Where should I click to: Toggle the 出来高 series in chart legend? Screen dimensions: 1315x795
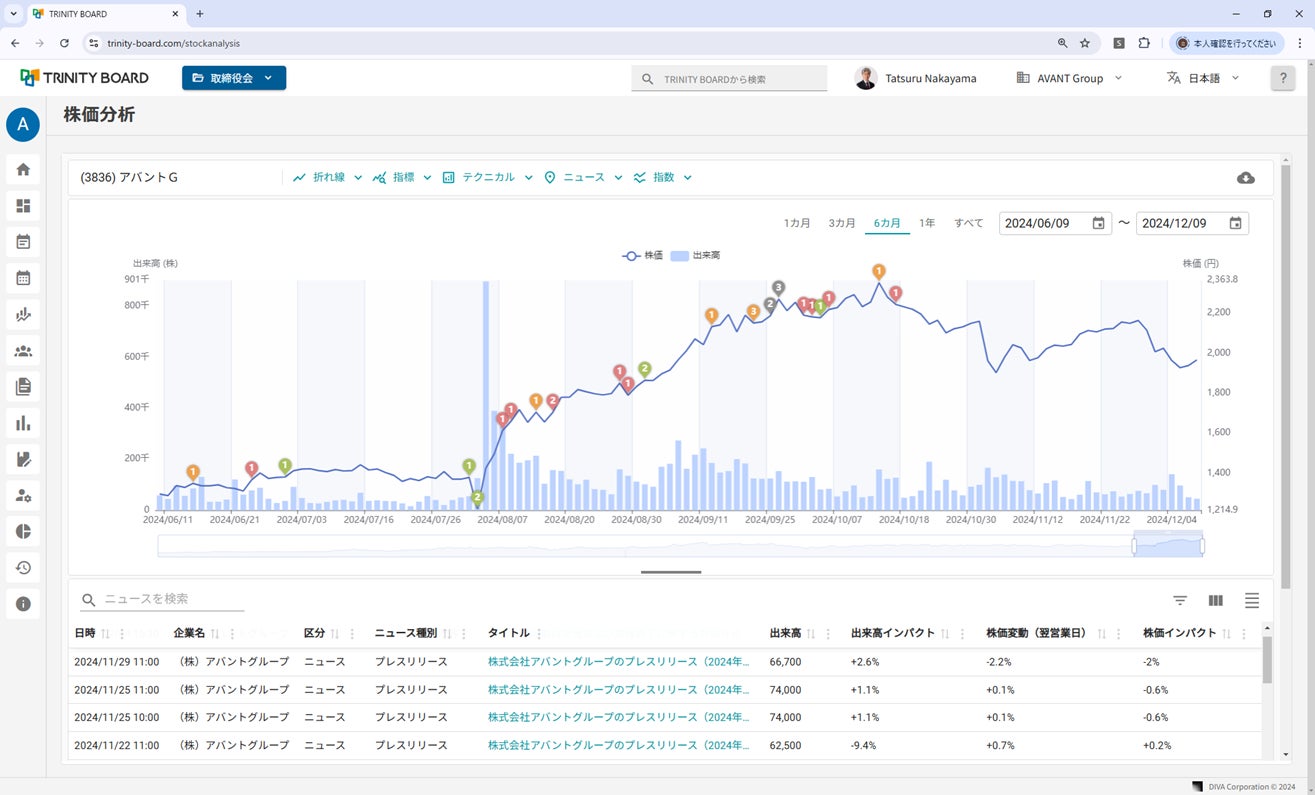(x=695, y=256)
